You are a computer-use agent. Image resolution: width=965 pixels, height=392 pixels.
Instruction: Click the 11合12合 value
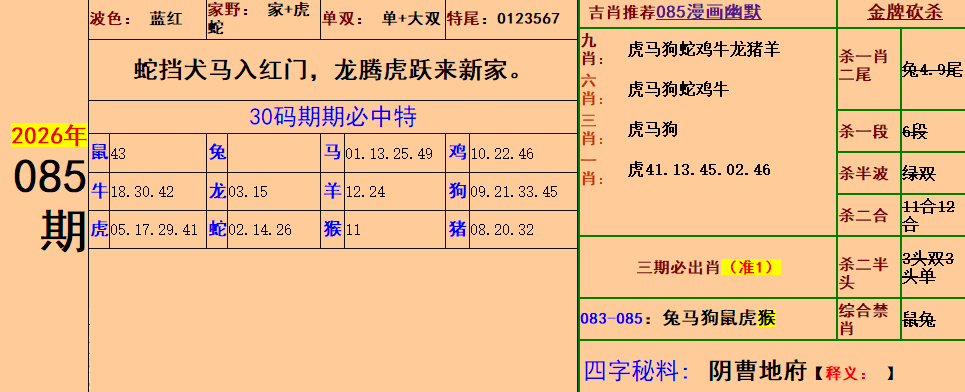click(x=929, y=215)
